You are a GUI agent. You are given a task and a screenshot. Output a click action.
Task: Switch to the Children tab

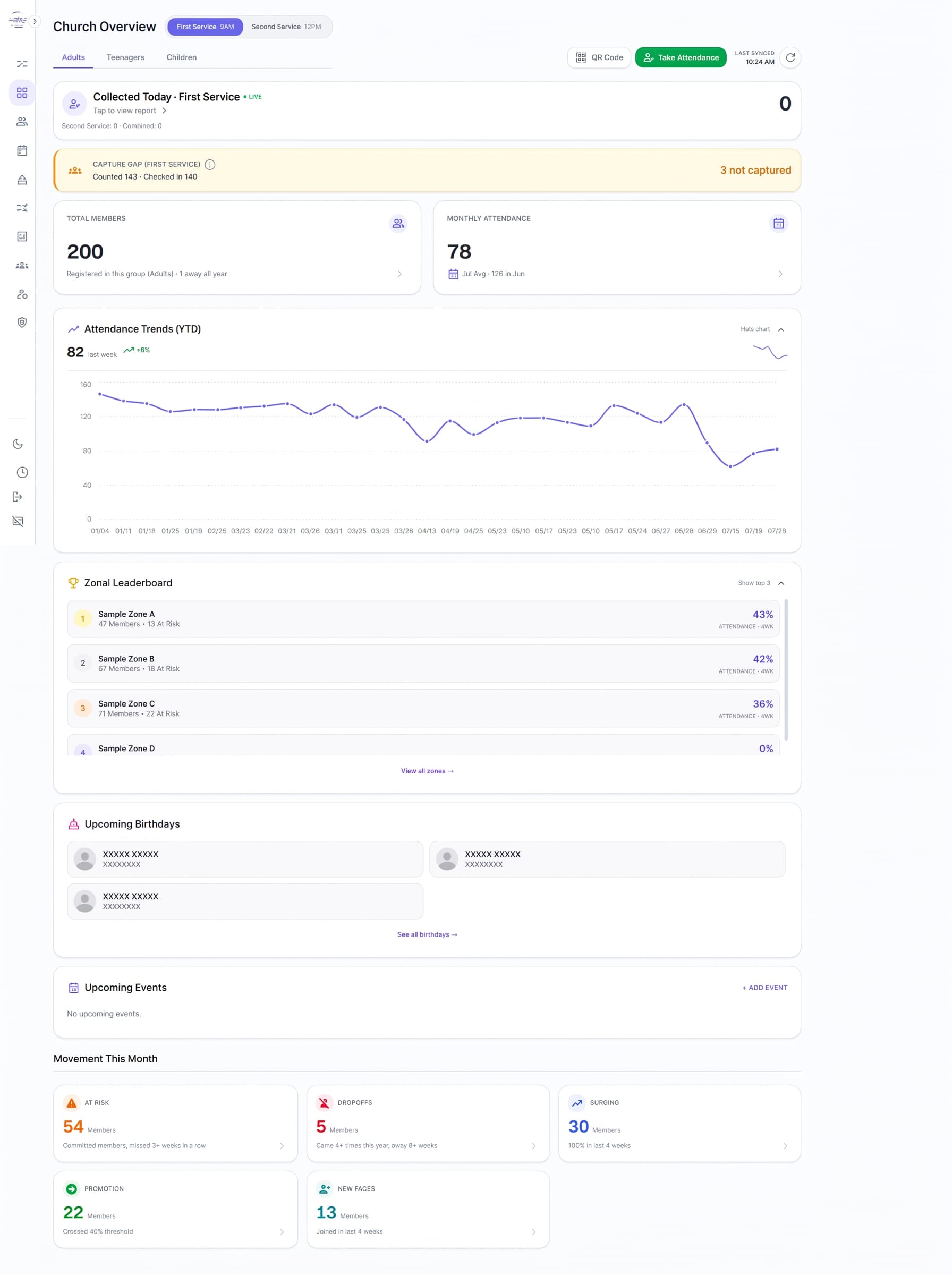click(182, 57)
